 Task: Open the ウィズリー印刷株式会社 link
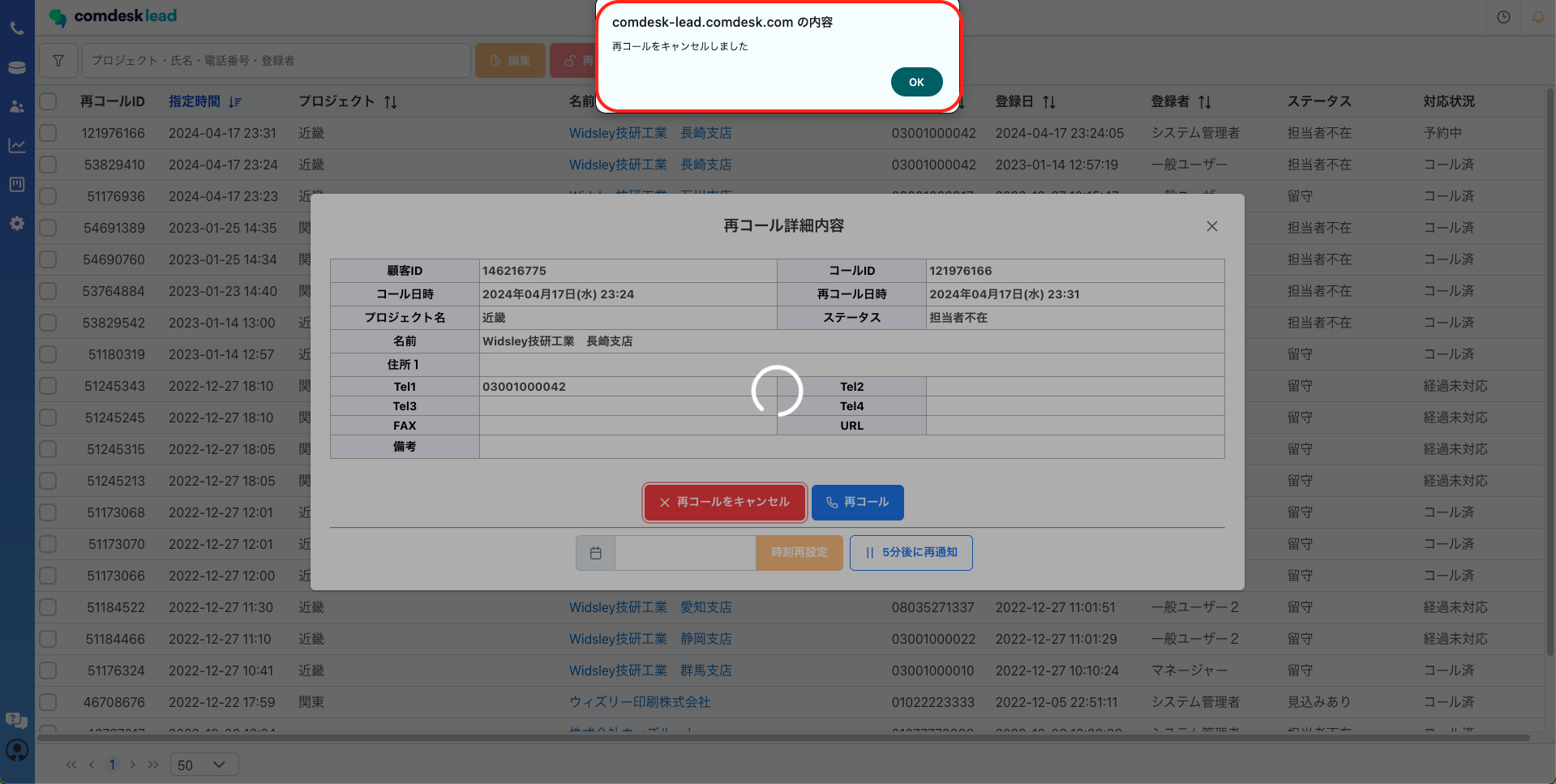(x=639, y=702)
